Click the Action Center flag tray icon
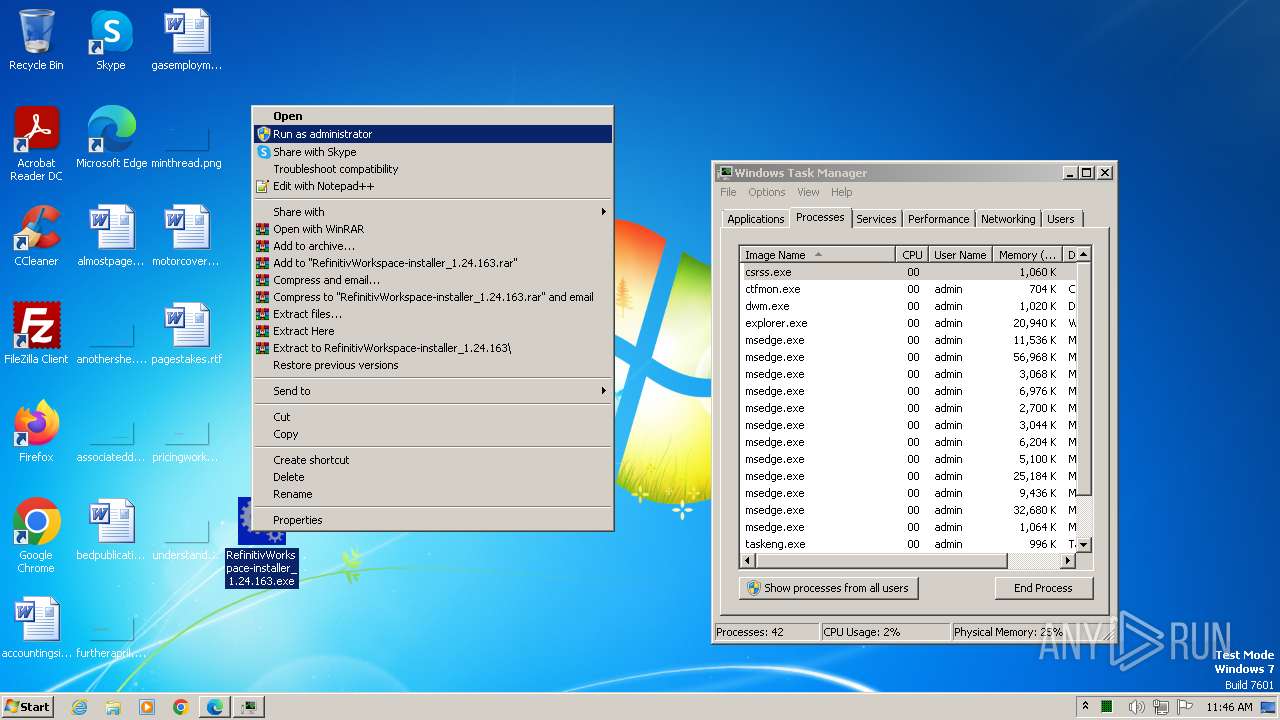 click(x=1186, y=707)
